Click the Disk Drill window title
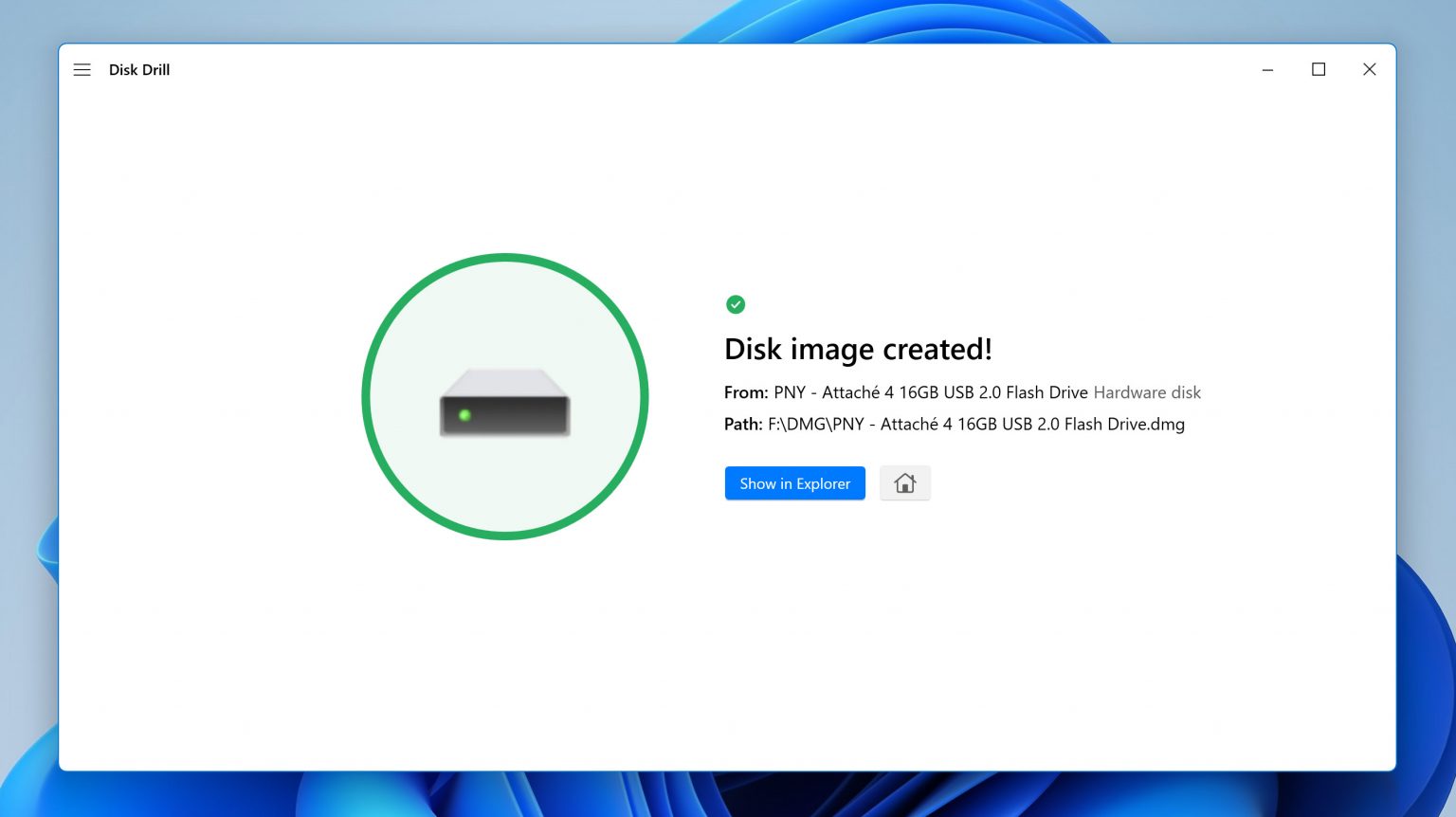This screenshot has height=817, width=1456. (x=139, y=70)
